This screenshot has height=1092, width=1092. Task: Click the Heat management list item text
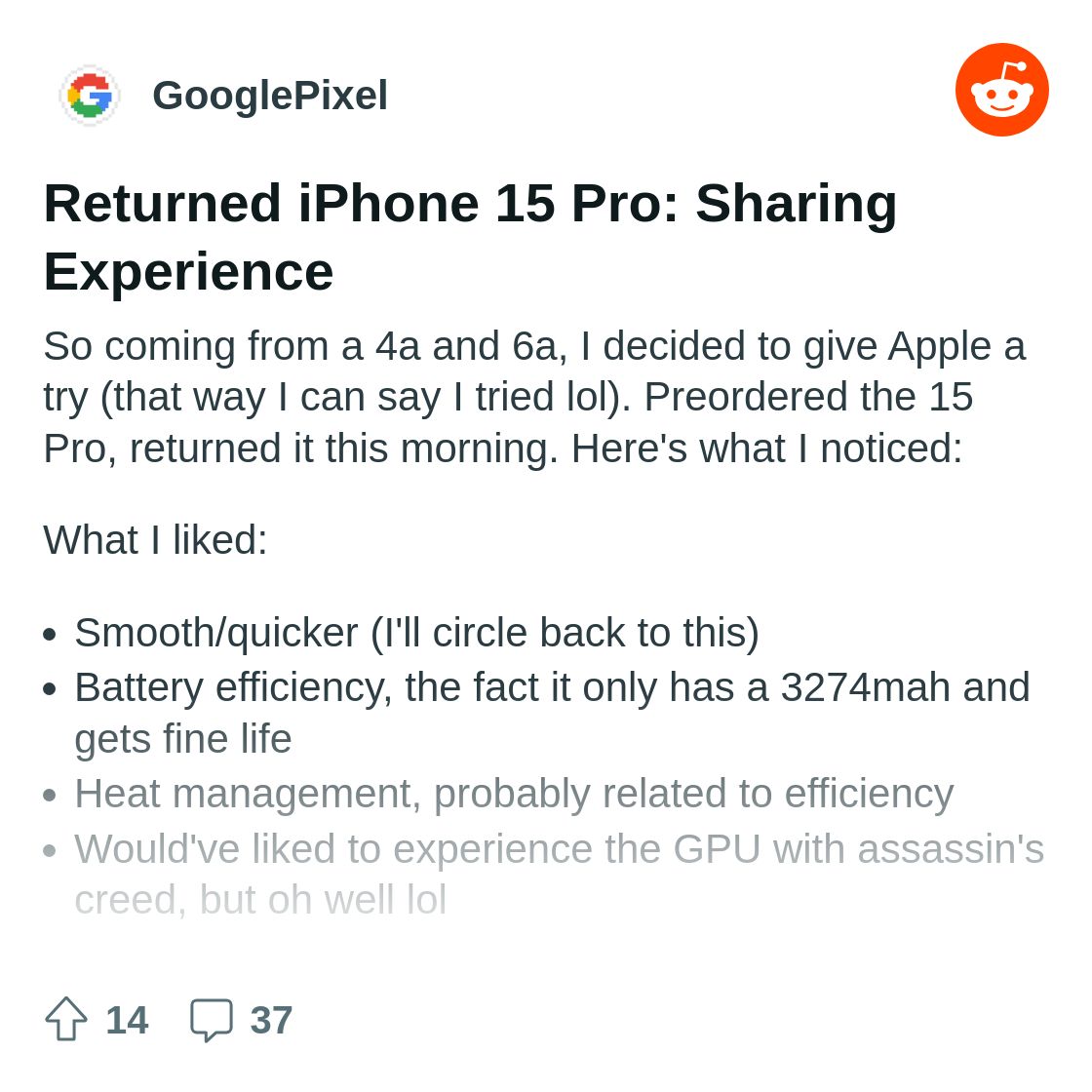[514, 794]
